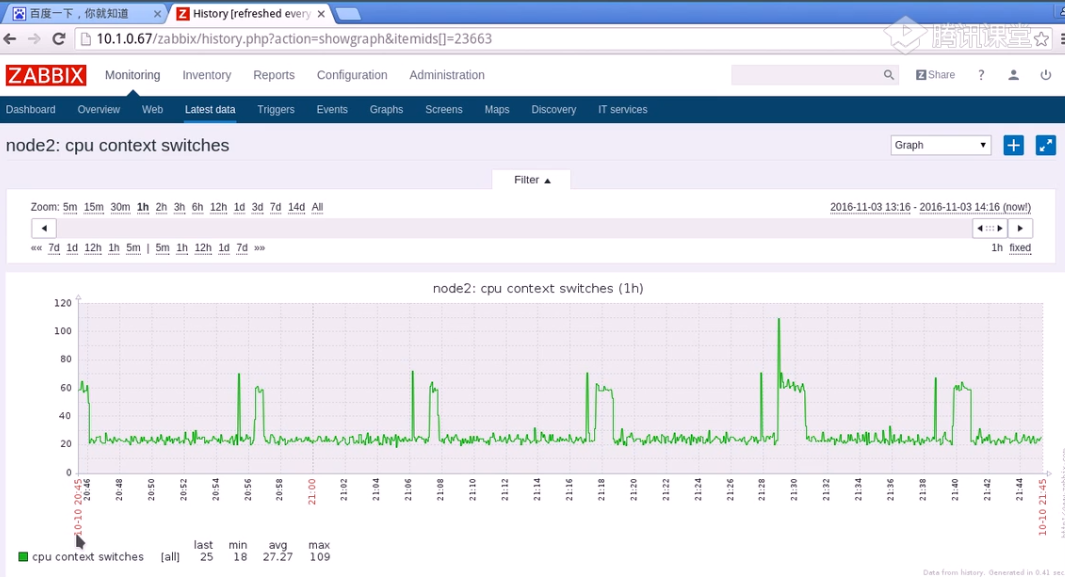Open the help question mark
1065x577 pixels.
tap(981, 75)
